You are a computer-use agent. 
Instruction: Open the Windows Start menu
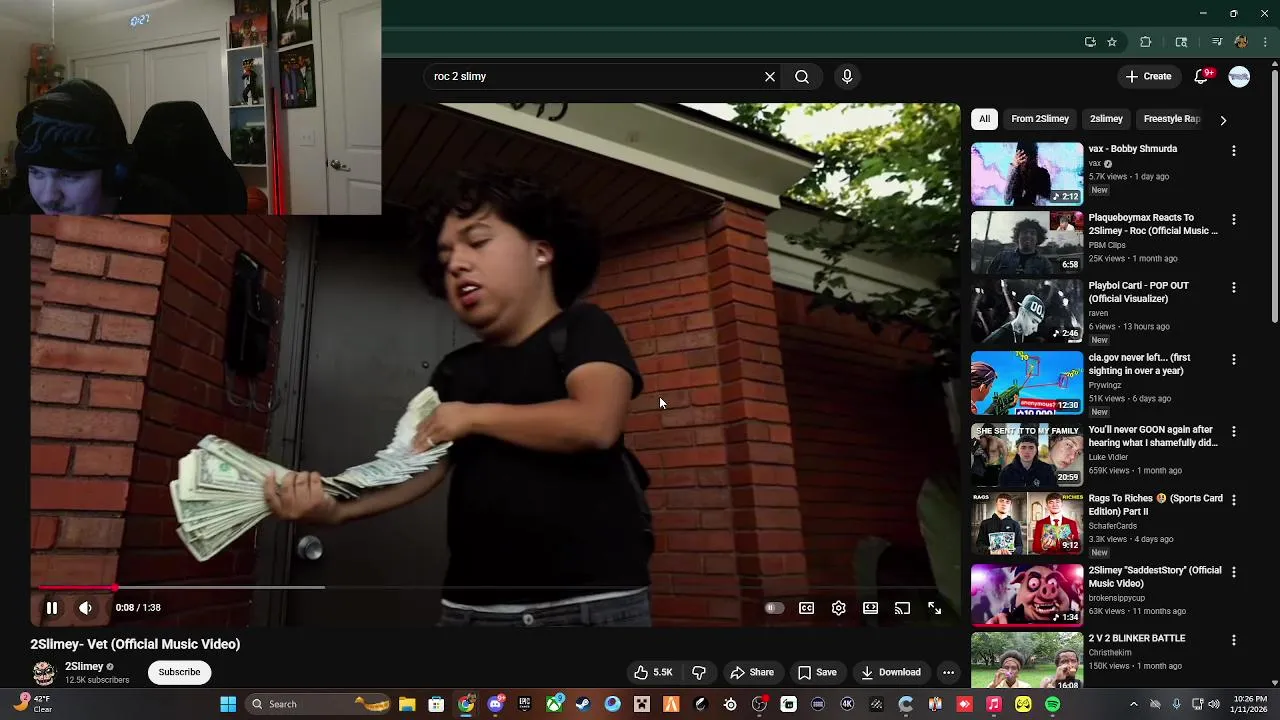click(228, 704)
